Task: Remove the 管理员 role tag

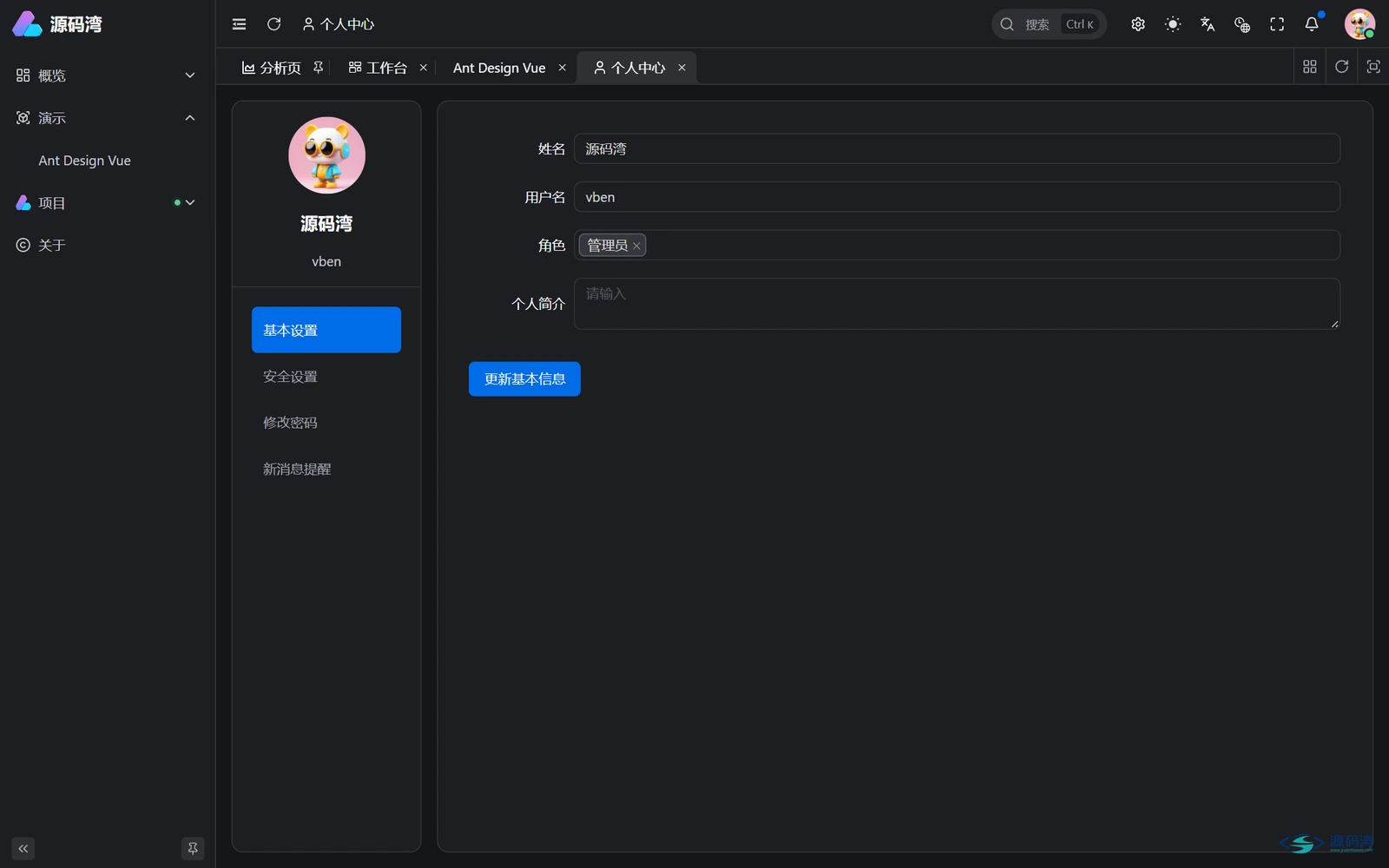Action: 636,247
